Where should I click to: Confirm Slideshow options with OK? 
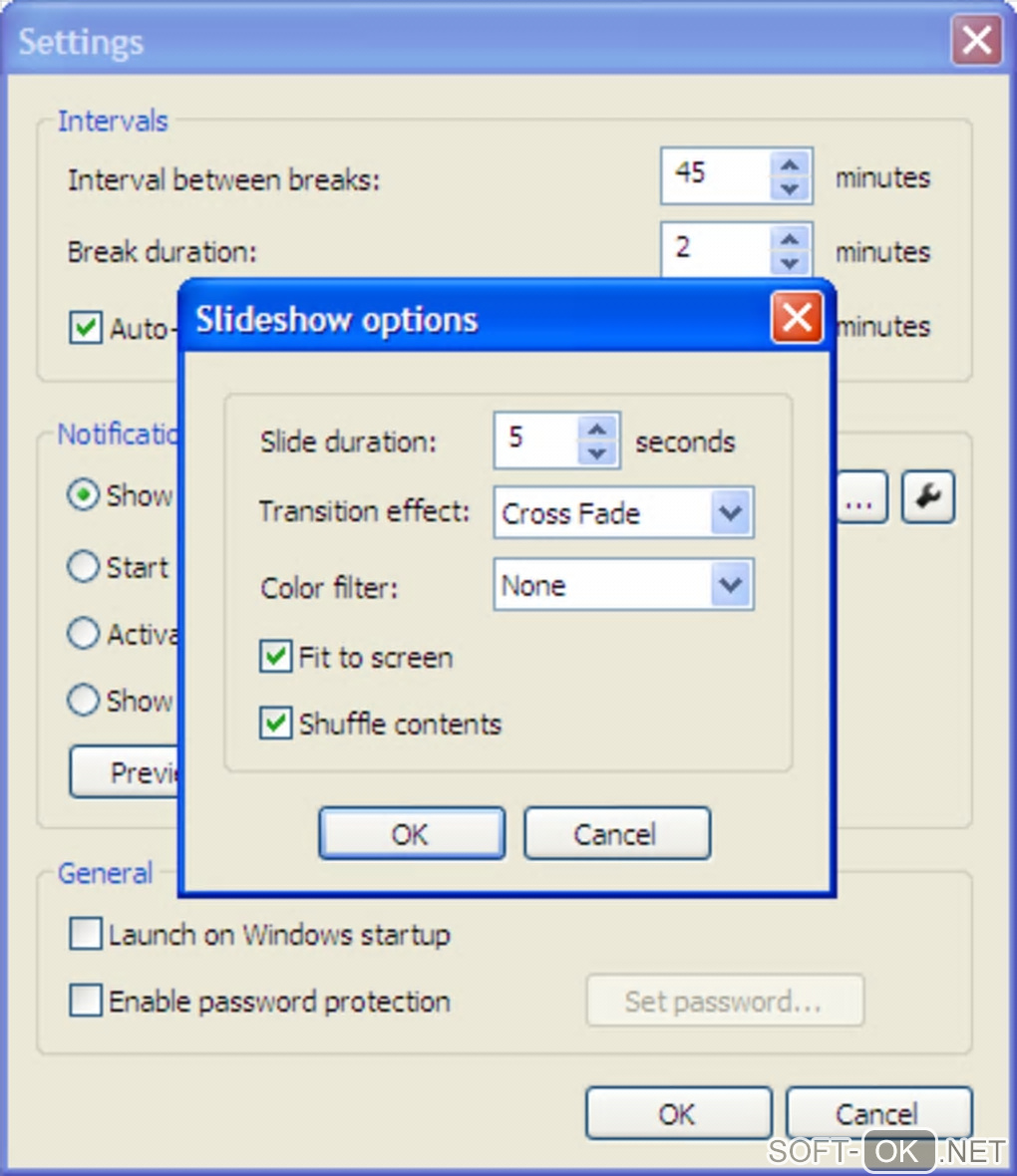(411, 833)
